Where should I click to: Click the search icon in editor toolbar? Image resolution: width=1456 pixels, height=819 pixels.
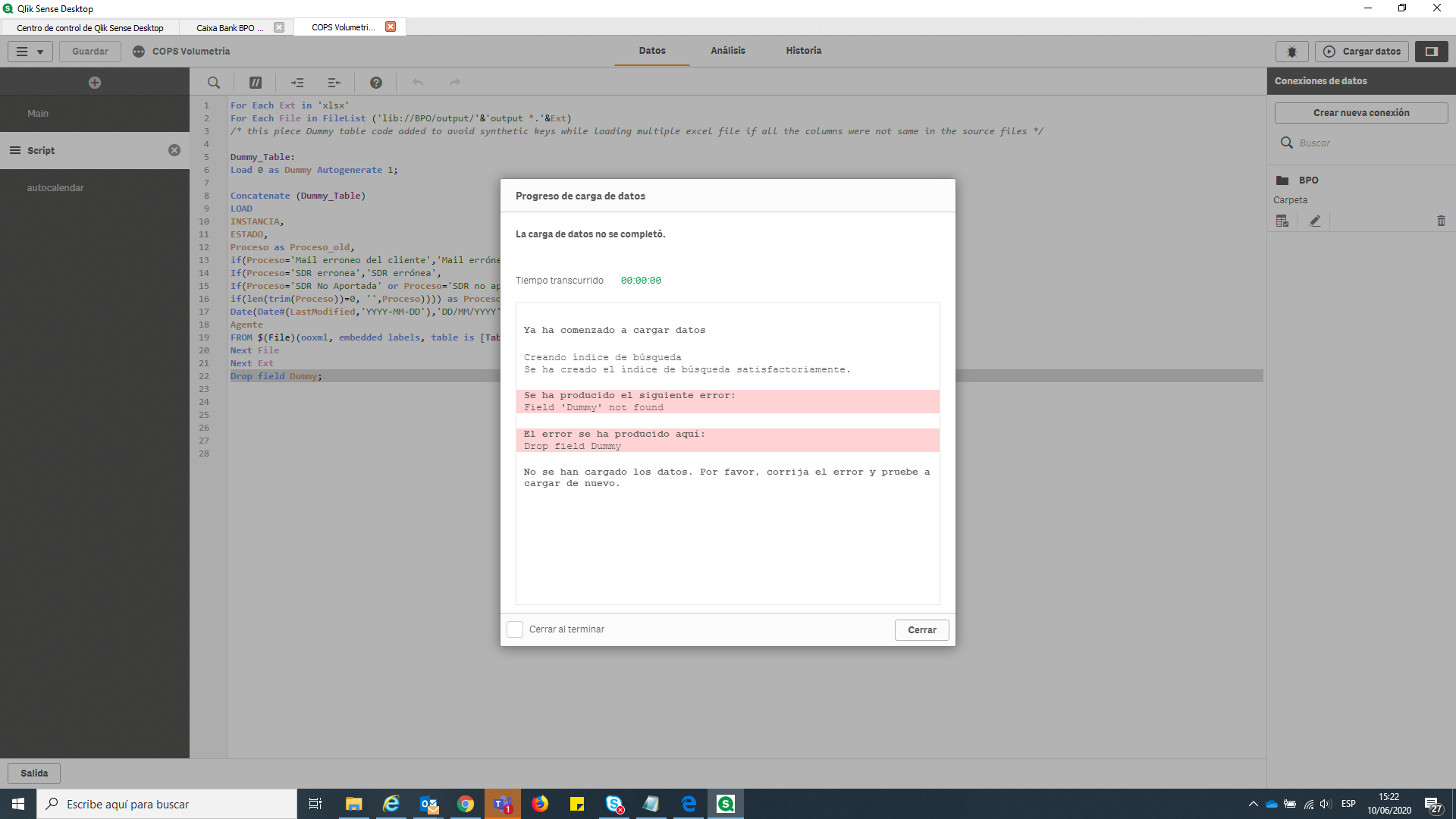pos(214,83)
